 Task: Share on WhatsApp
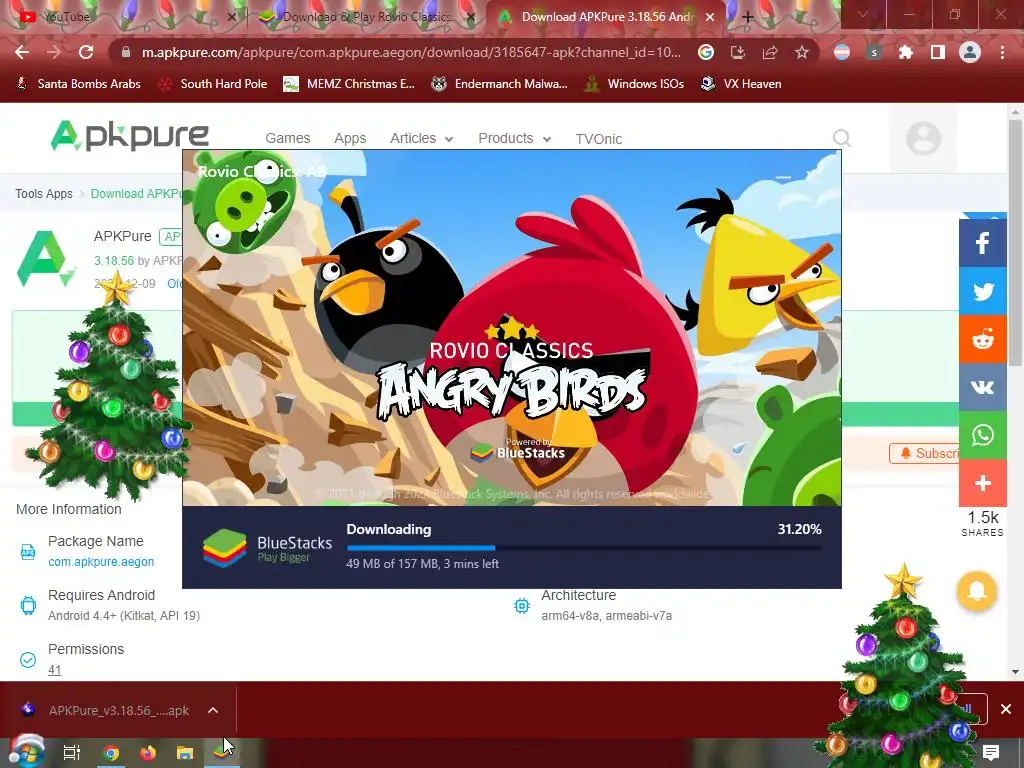[982, 435]
